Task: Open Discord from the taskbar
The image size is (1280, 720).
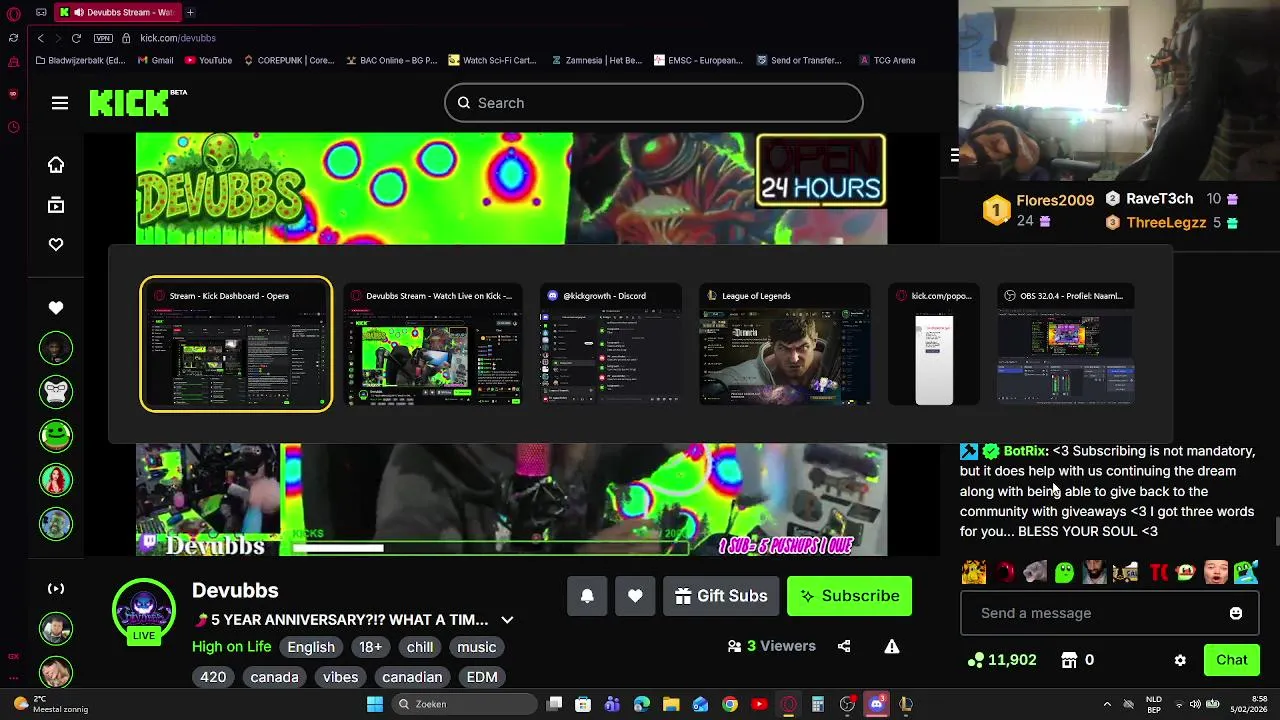Action: [877, 704]
